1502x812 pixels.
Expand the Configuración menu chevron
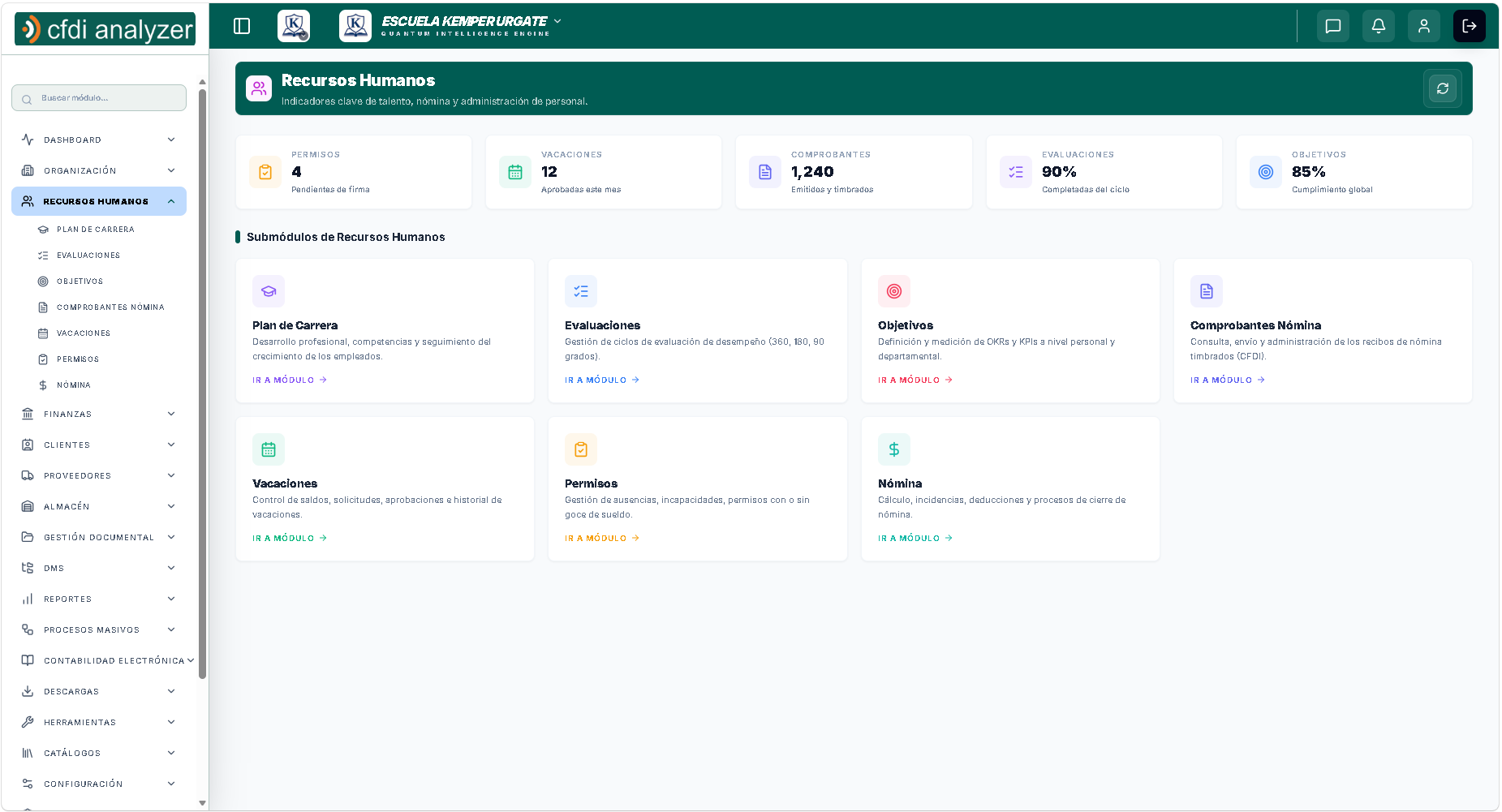point(171,784)
